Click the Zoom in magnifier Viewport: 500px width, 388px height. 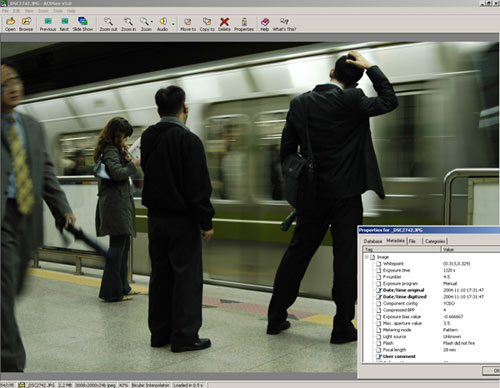(x=128, y=24)
